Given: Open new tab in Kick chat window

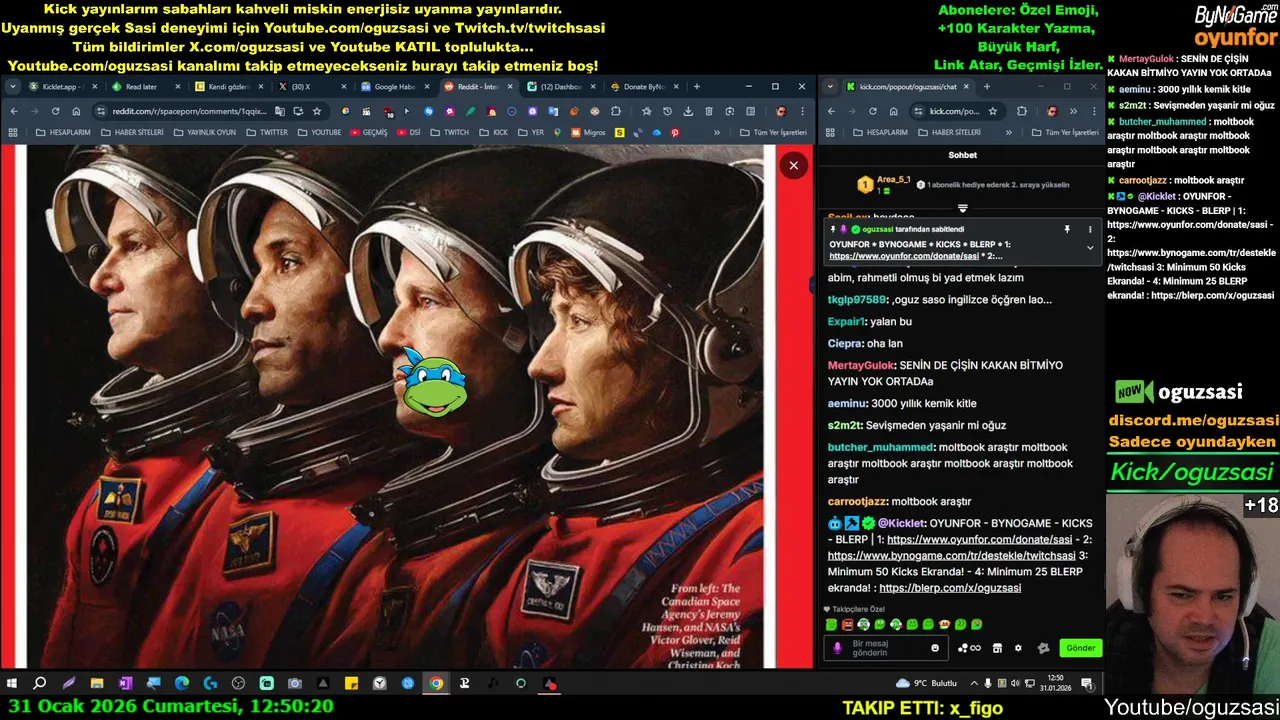Looking at the screenshot, I should pyautogui.click(x=987, y=87).
